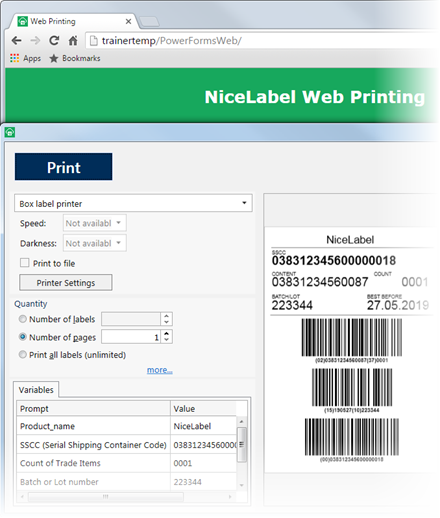This screenshot has width=440, height=518.
Task: Click the variables vertical scrollbar thumb
Action: 242,445
